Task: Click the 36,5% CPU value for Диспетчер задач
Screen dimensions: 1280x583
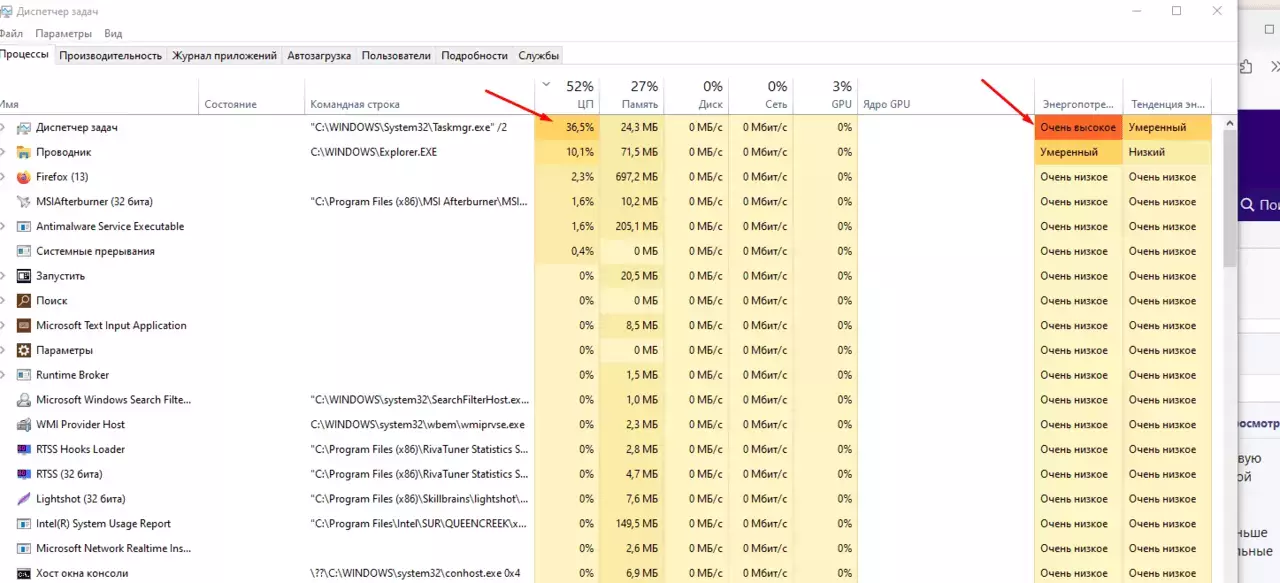Action: coord(568,127)
